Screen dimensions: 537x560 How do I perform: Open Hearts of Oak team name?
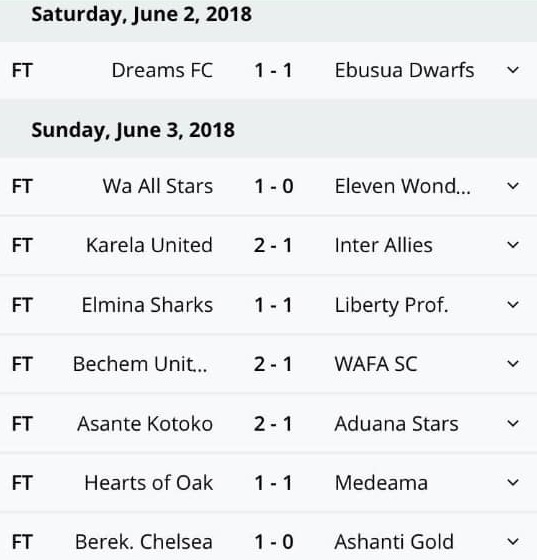[x=149, y=483]
